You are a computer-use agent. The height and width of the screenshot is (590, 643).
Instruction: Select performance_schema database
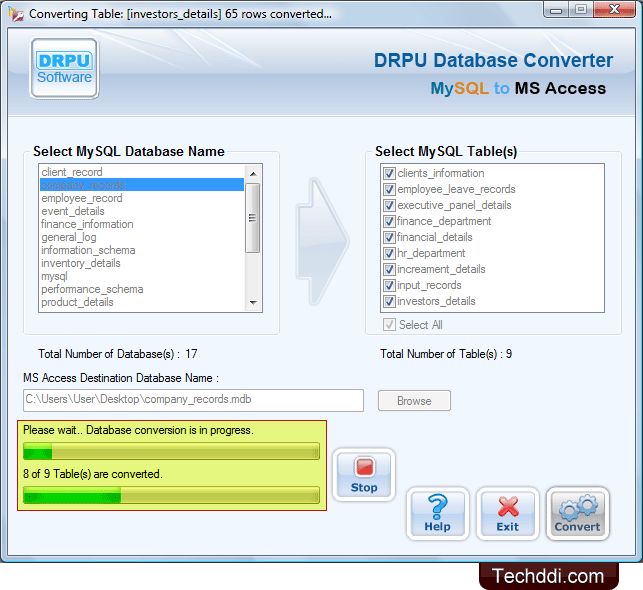142,289
